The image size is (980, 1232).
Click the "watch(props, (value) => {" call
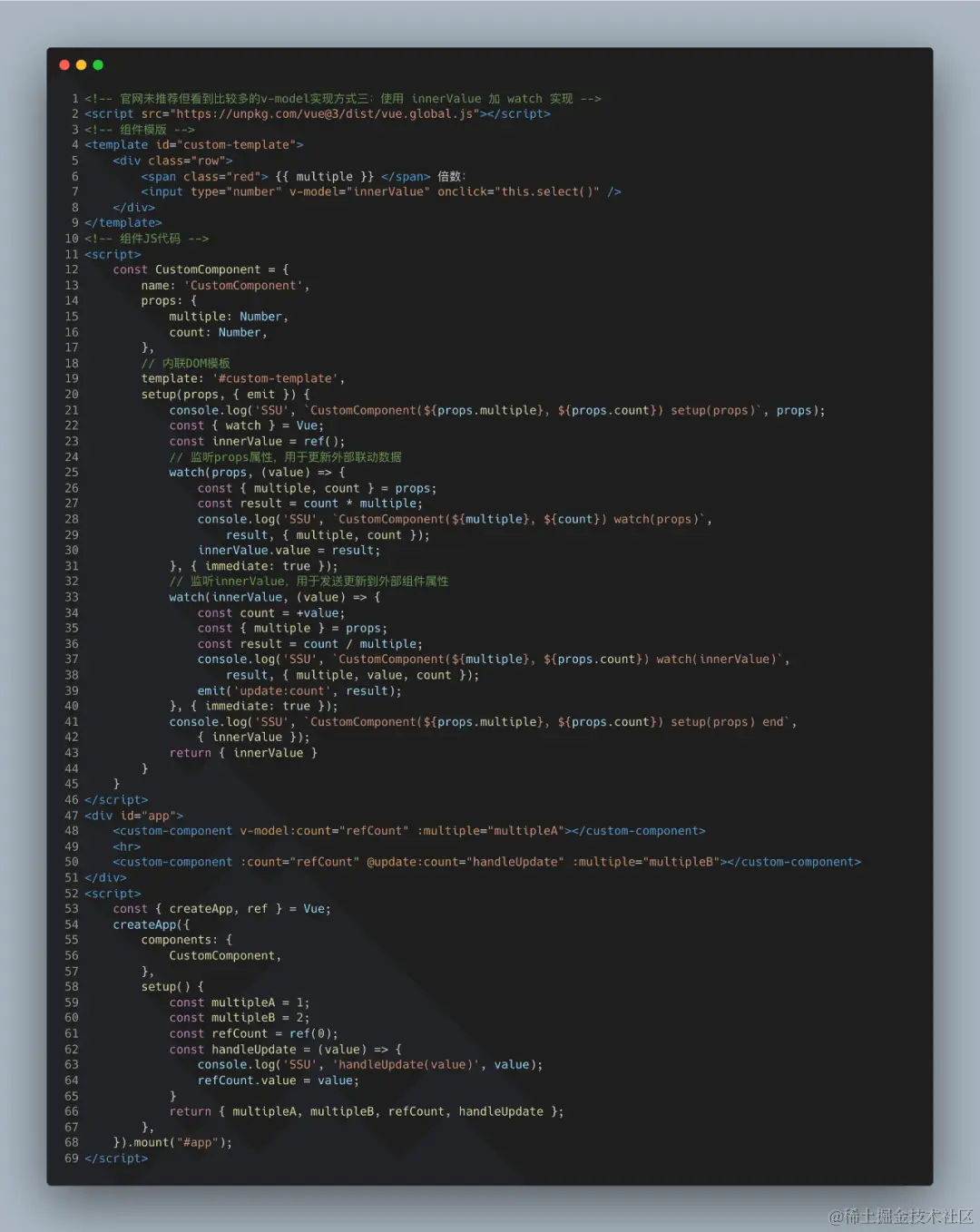pos(257,473)
